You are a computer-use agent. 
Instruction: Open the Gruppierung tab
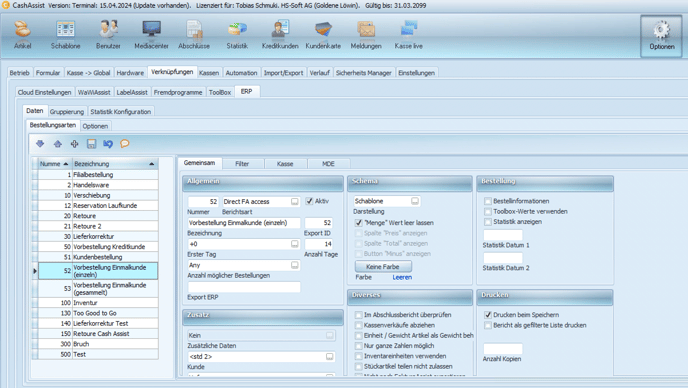coord(67,111)
